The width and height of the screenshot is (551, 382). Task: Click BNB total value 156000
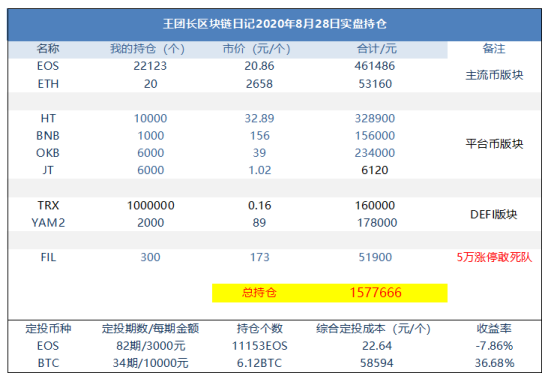375,136
